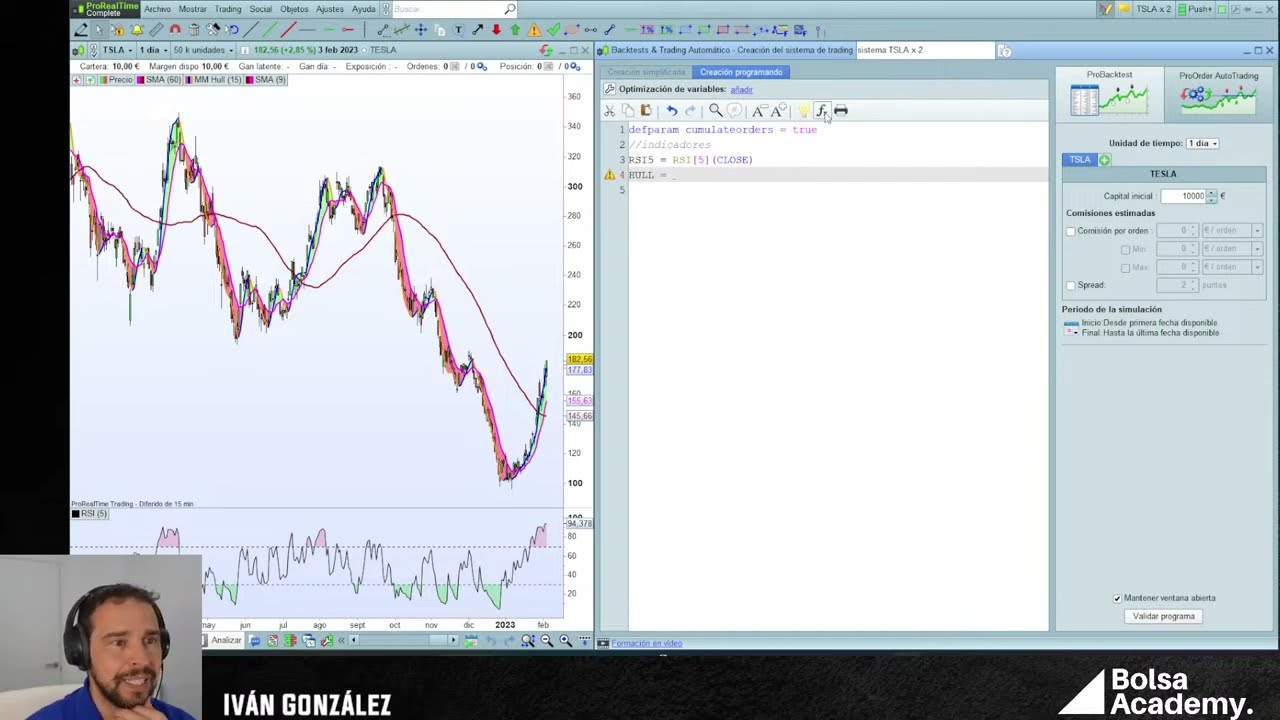Undo the last edit in the code editor
Viewport: 1280px width, 720px height.
(x=672, y=110)
